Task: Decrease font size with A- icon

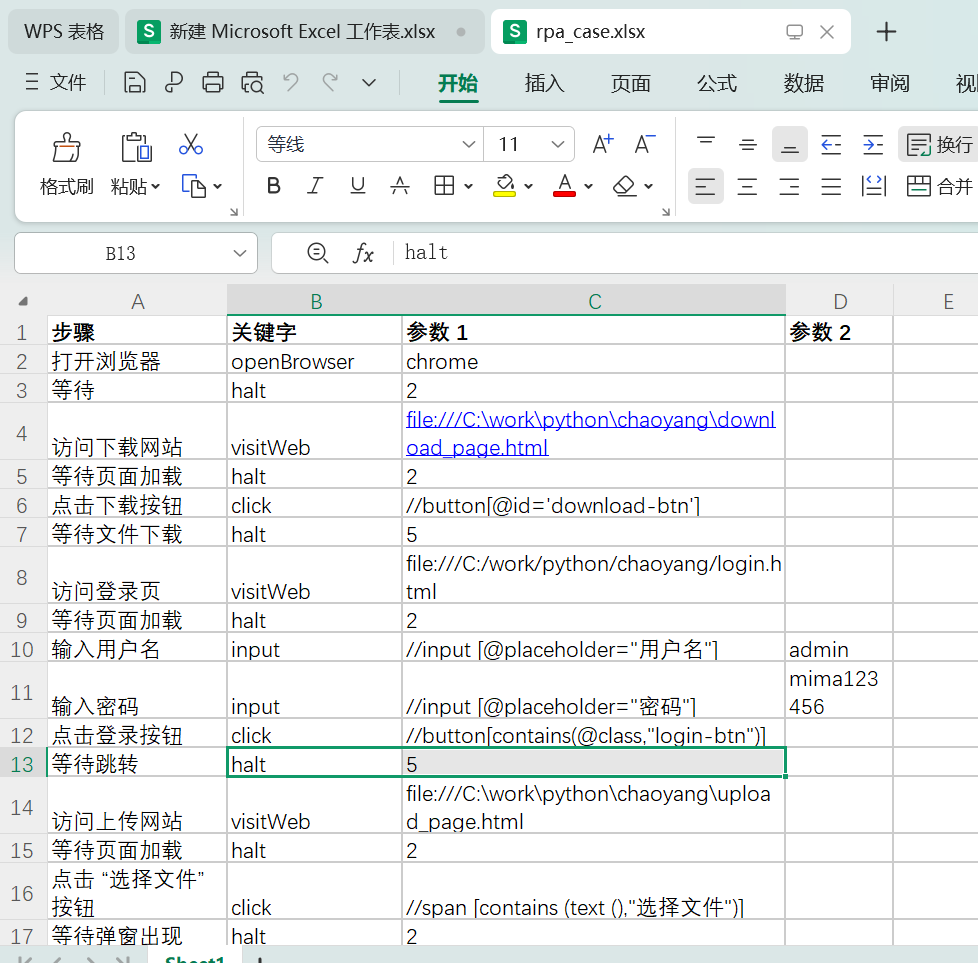Action: 644,144
